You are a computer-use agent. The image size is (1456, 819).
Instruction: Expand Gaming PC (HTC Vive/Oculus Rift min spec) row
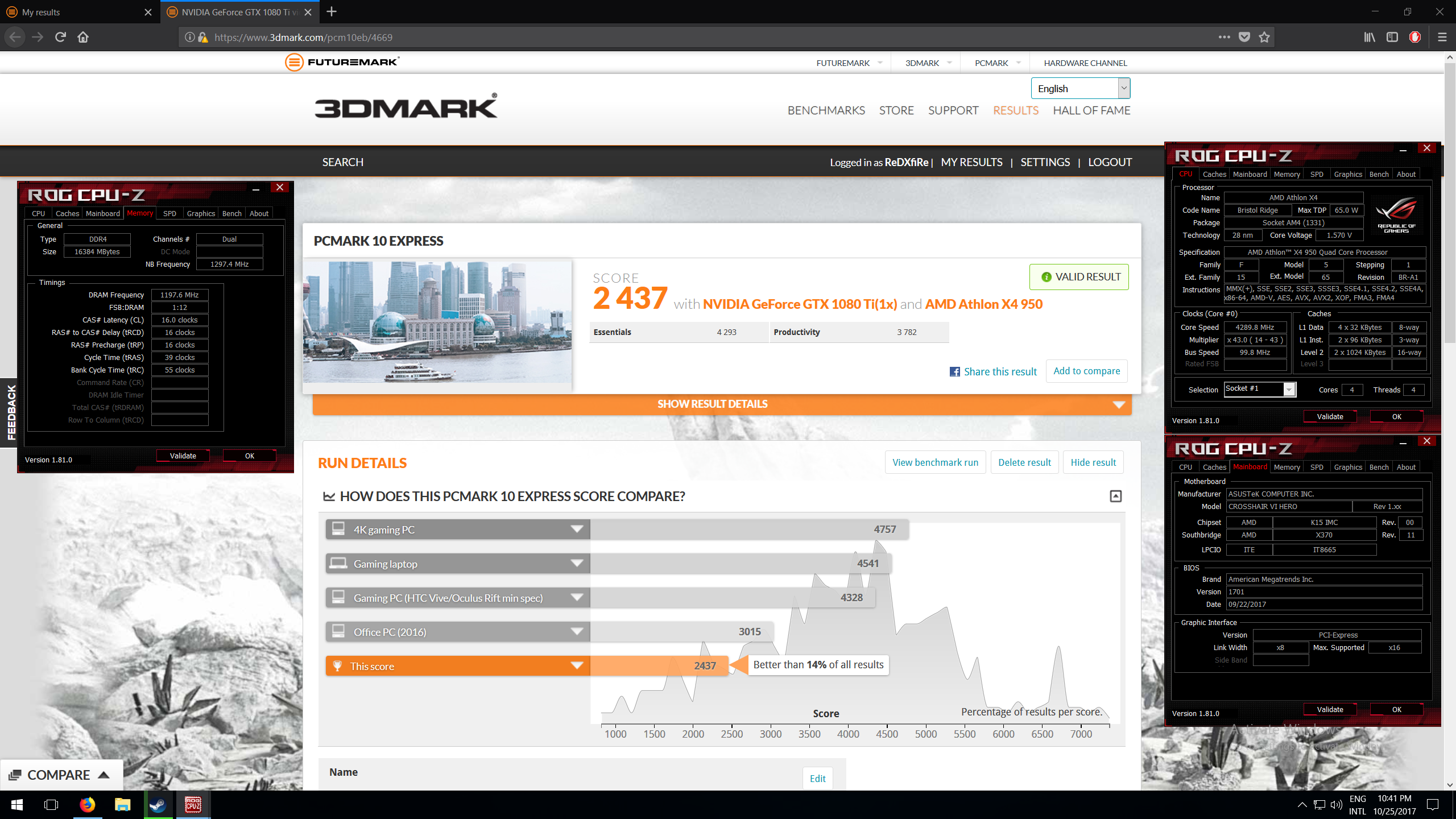click(x=577, y=598)
